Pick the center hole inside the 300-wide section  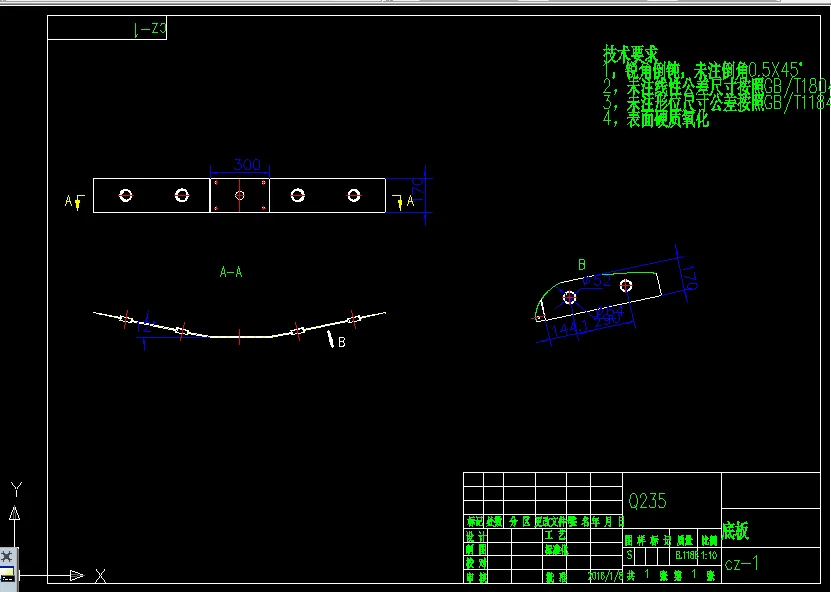(240, 196)
